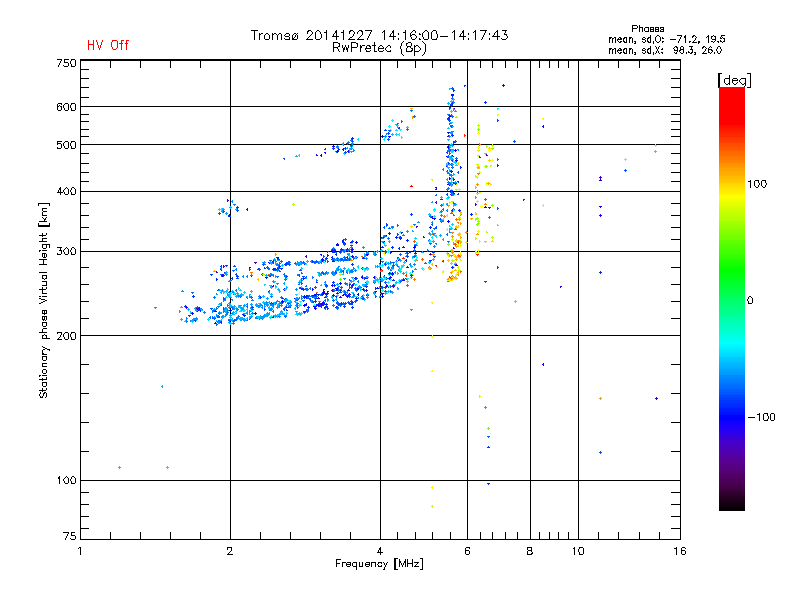
Task: Click the '100' colorbar tick label
Action: pos(757,184)
